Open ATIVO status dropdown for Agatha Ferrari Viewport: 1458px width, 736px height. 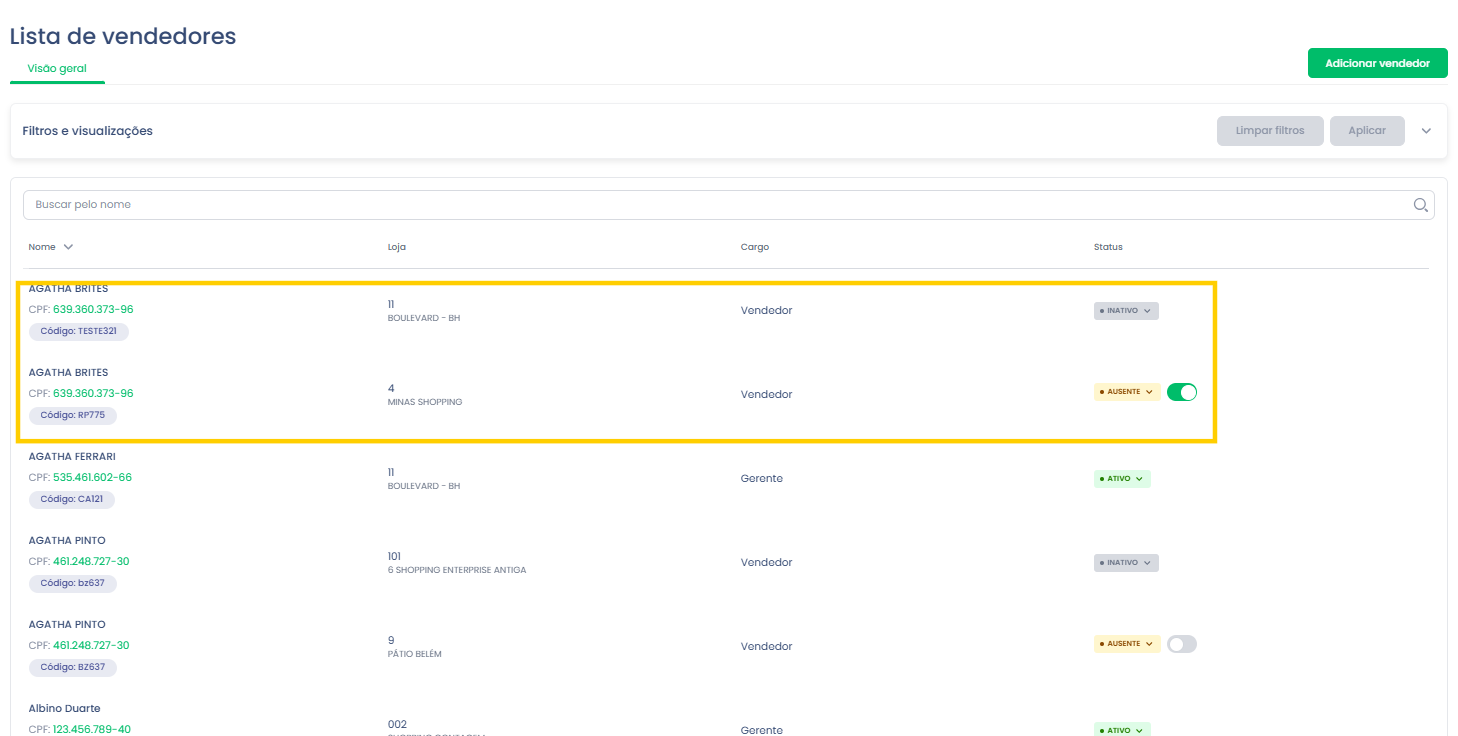[x=1122, y=479]
